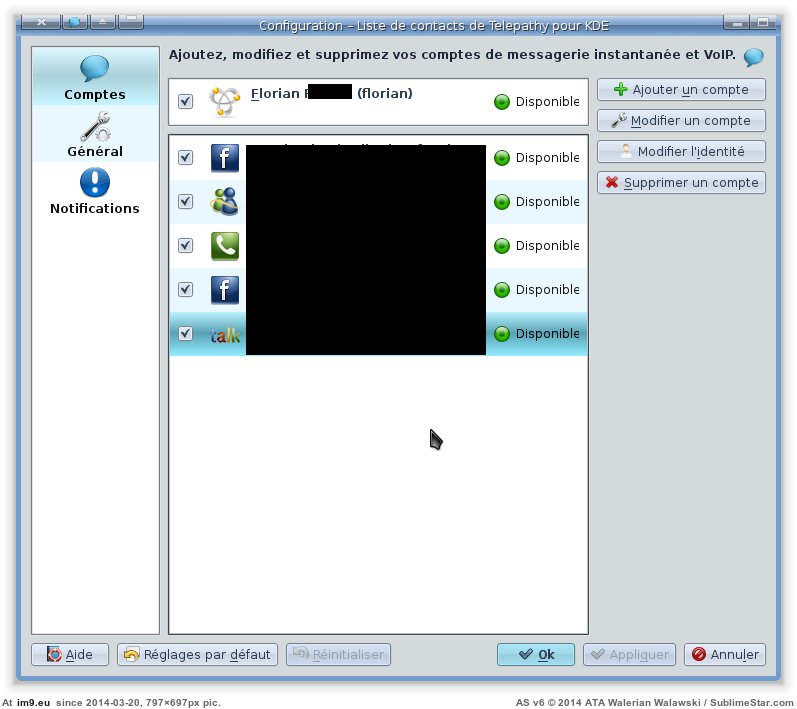
Task: Disable the MSN Messenger account checkbox
Action: [x=185, y=202]
